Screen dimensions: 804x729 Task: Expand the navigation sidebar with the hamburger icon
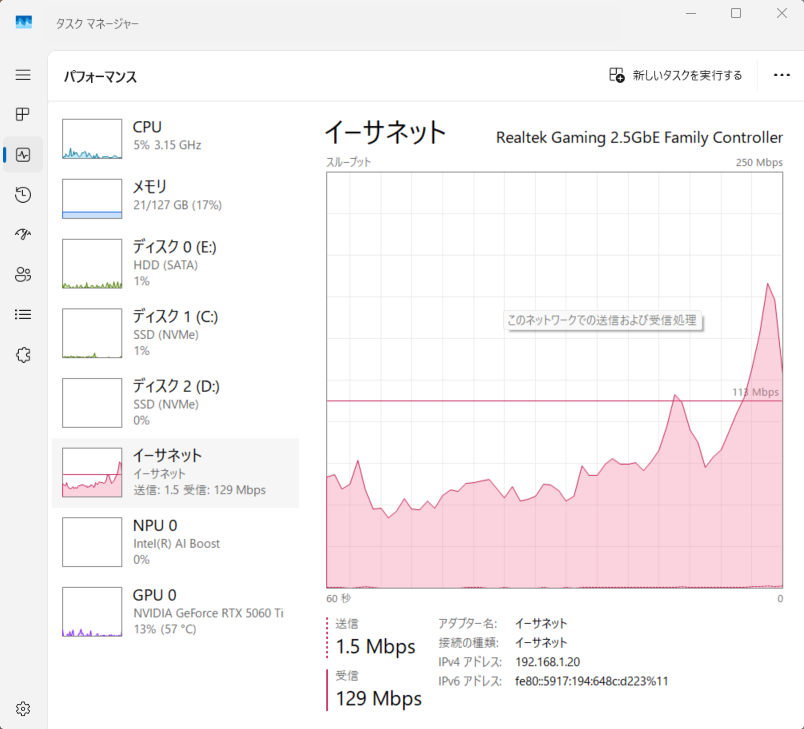pyautogui.click(x=22, y=74)
